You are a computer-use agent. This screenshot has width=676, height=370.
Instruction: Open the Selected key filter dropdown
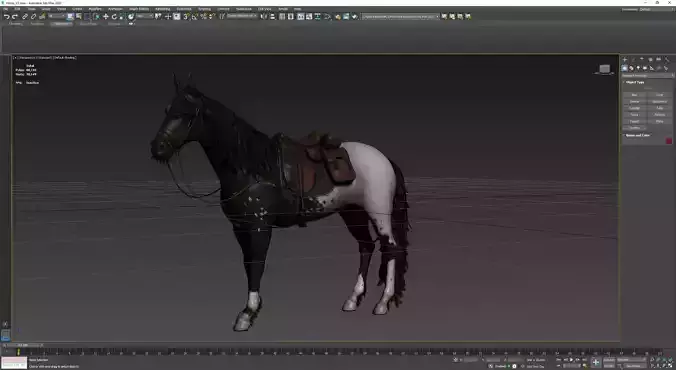(x=632, y=360)
